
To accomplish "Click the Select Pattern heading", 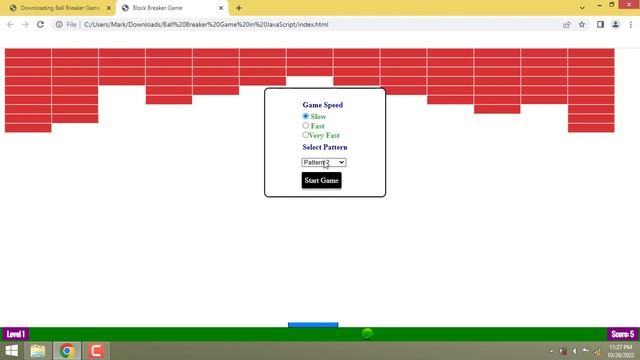I will (x=325, y=147).
